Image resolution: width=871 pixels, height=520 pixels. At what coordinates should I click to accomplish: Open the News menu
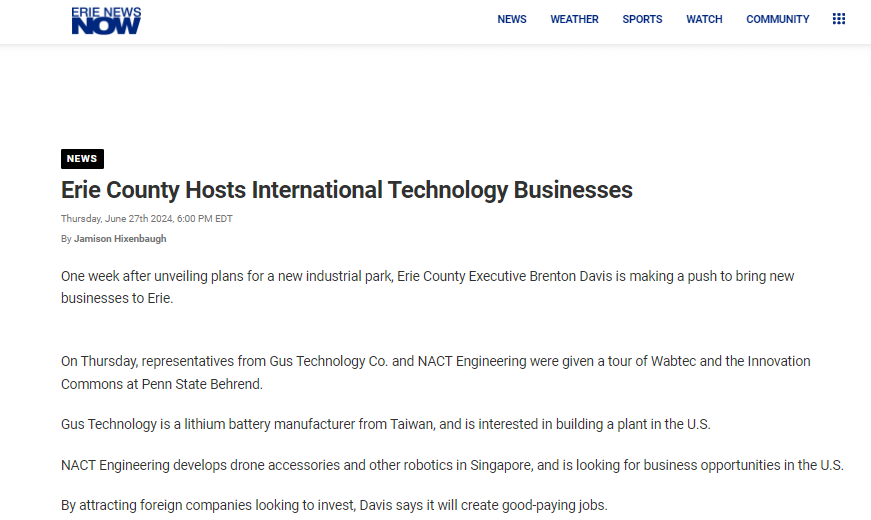[x=512, y=19]
